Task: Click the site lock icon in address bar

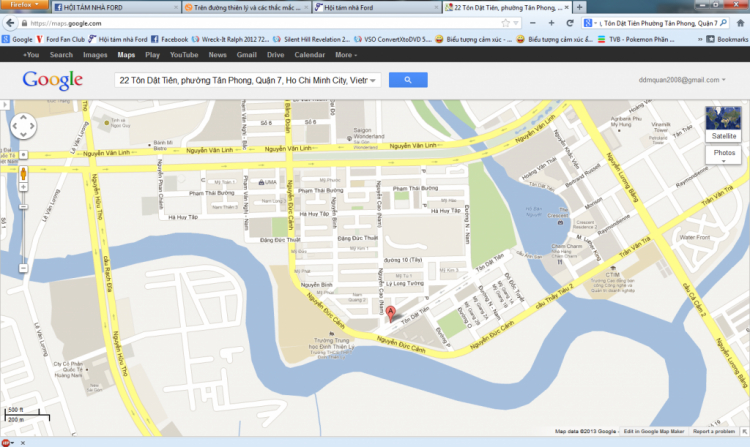Action: 24,23
